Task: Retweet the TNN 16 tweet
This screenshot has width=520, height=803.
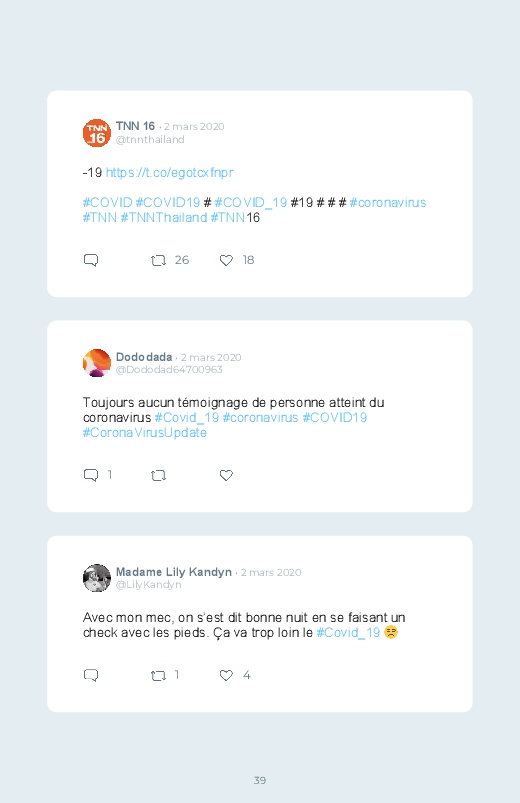Action: tap(158, 261)
